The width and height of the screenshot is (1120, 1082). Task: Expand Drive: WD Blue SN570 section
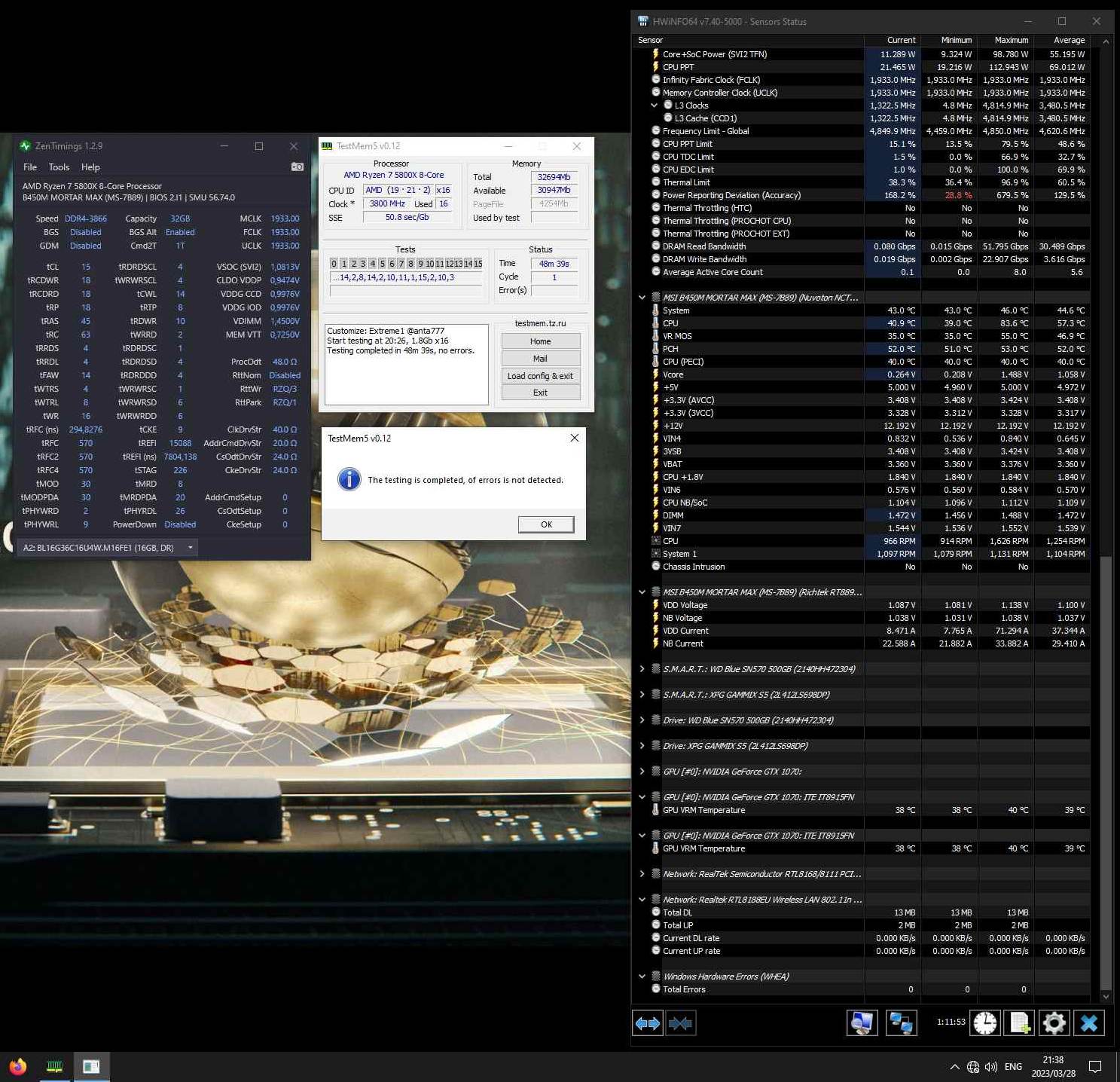642,720
